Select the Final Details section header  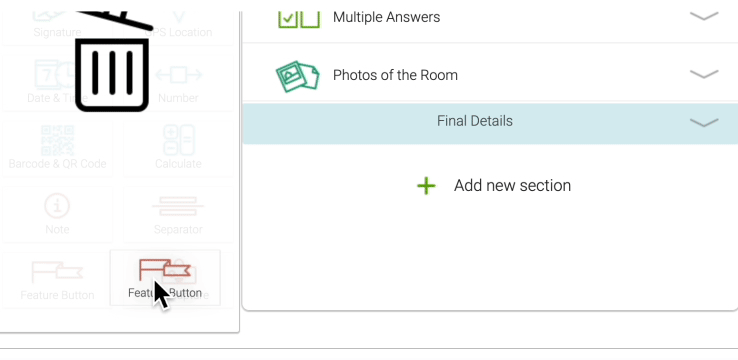pyautogui.click(x=490, y=123)
